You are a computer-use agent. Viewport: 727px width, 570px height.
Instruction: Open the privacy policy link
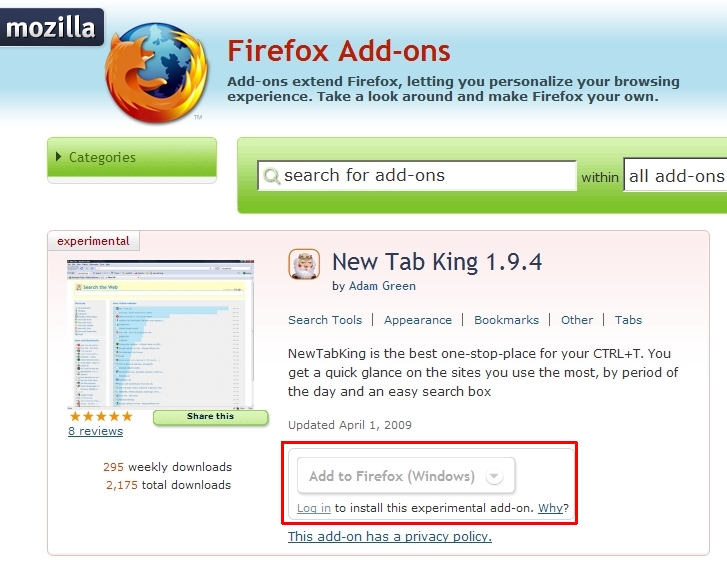(x=389, y=537)
